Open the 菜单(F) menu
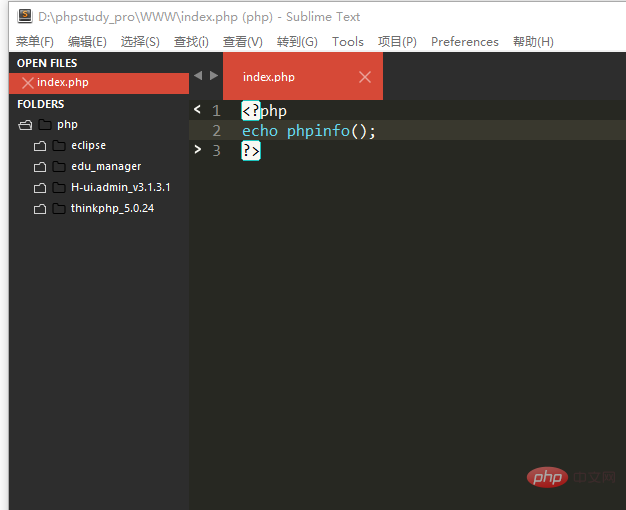Viewport: 626px width, 510px height. 35,42
